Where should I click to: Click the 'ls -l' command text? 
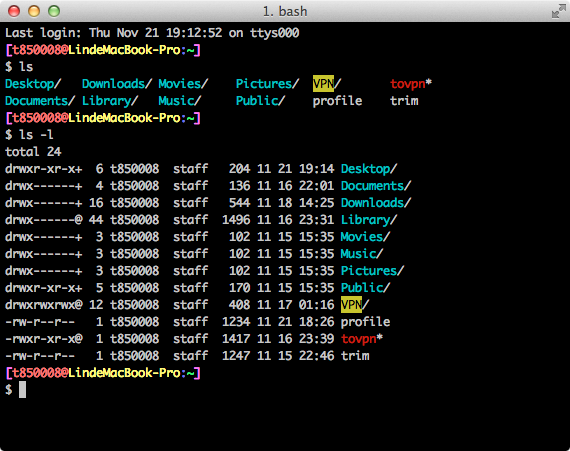(36, 135)
